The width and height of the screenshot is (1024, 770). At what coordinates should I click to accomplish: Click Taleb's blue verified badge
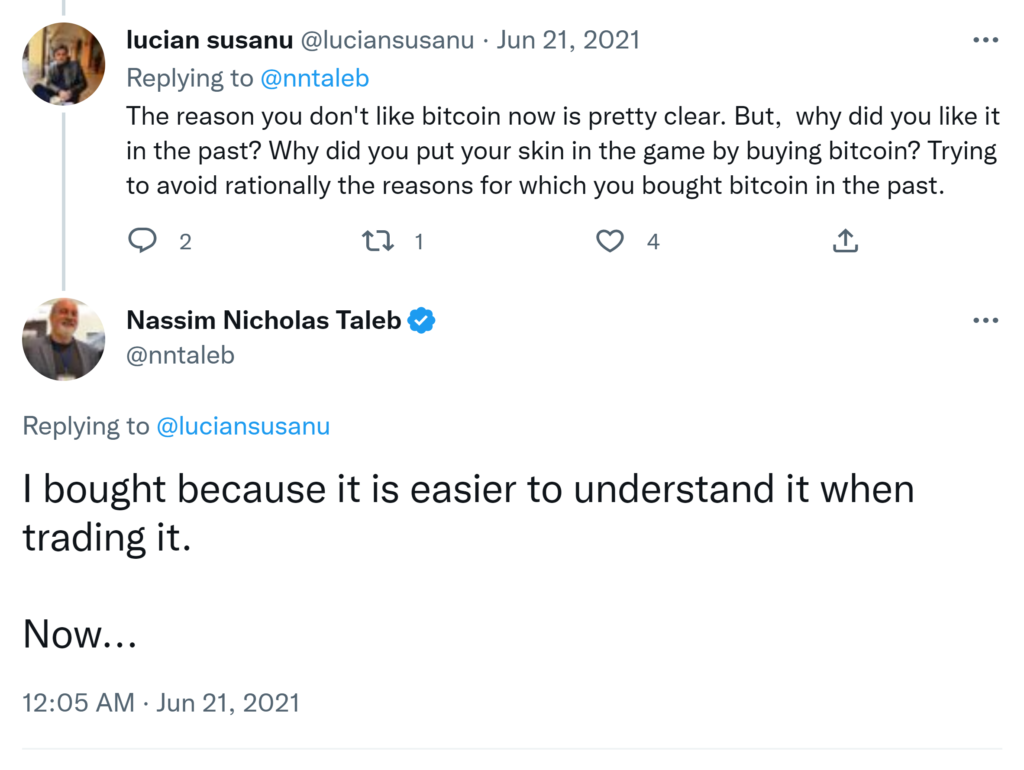tap(422, 320)
